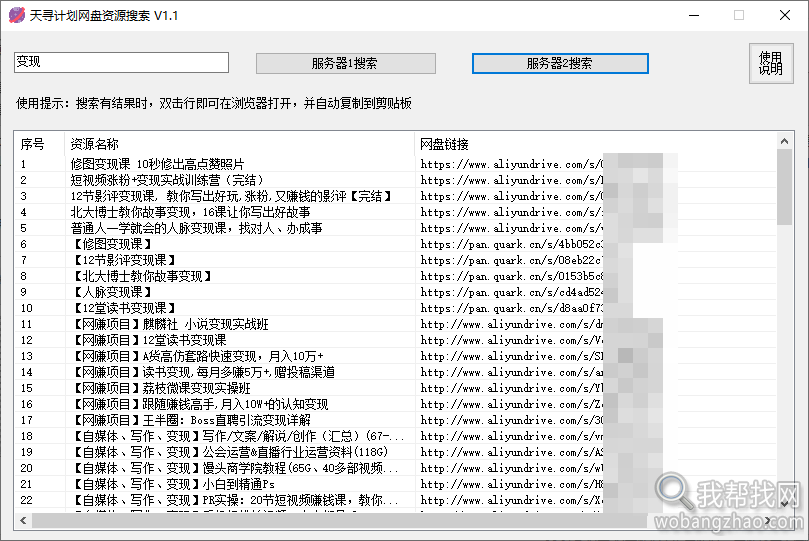The width and height of the screenshot is (809, 541).
Task: Select row 【修图变现课】
Action: tap(396, 244)
